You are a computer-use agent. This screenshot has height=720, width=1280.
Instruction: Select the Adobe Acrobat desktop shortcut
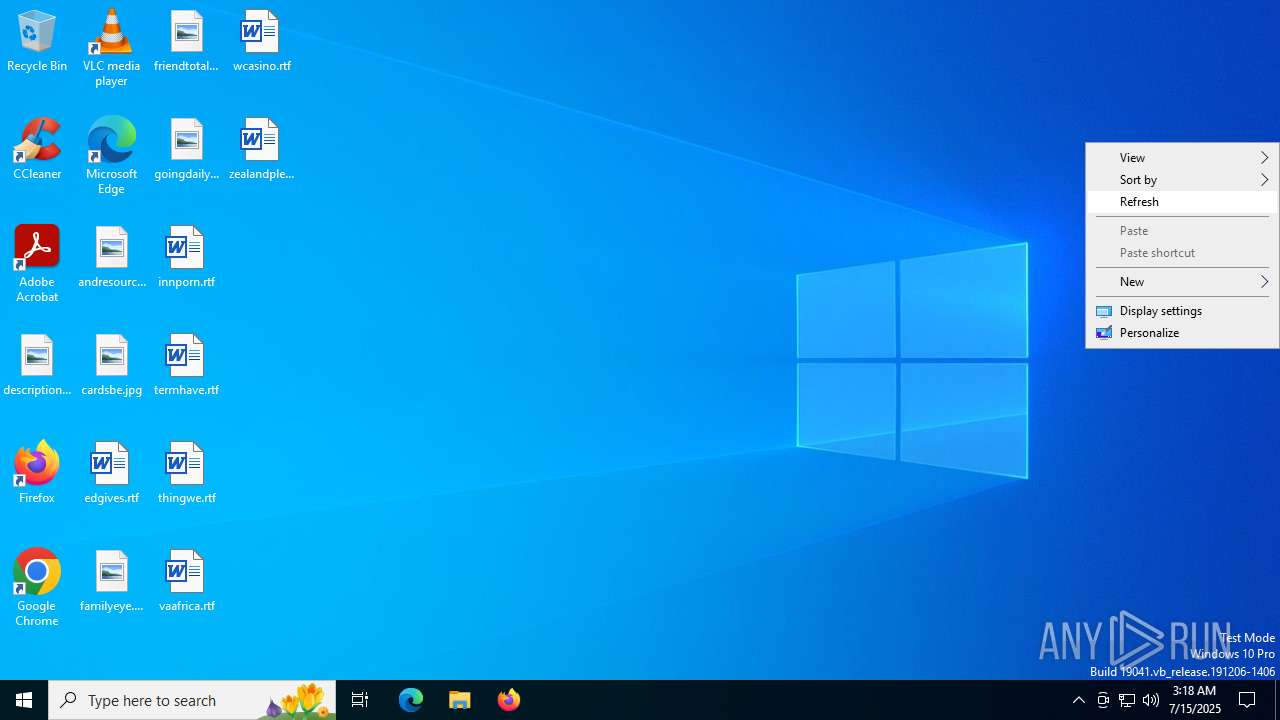click(x=37, y=264)
